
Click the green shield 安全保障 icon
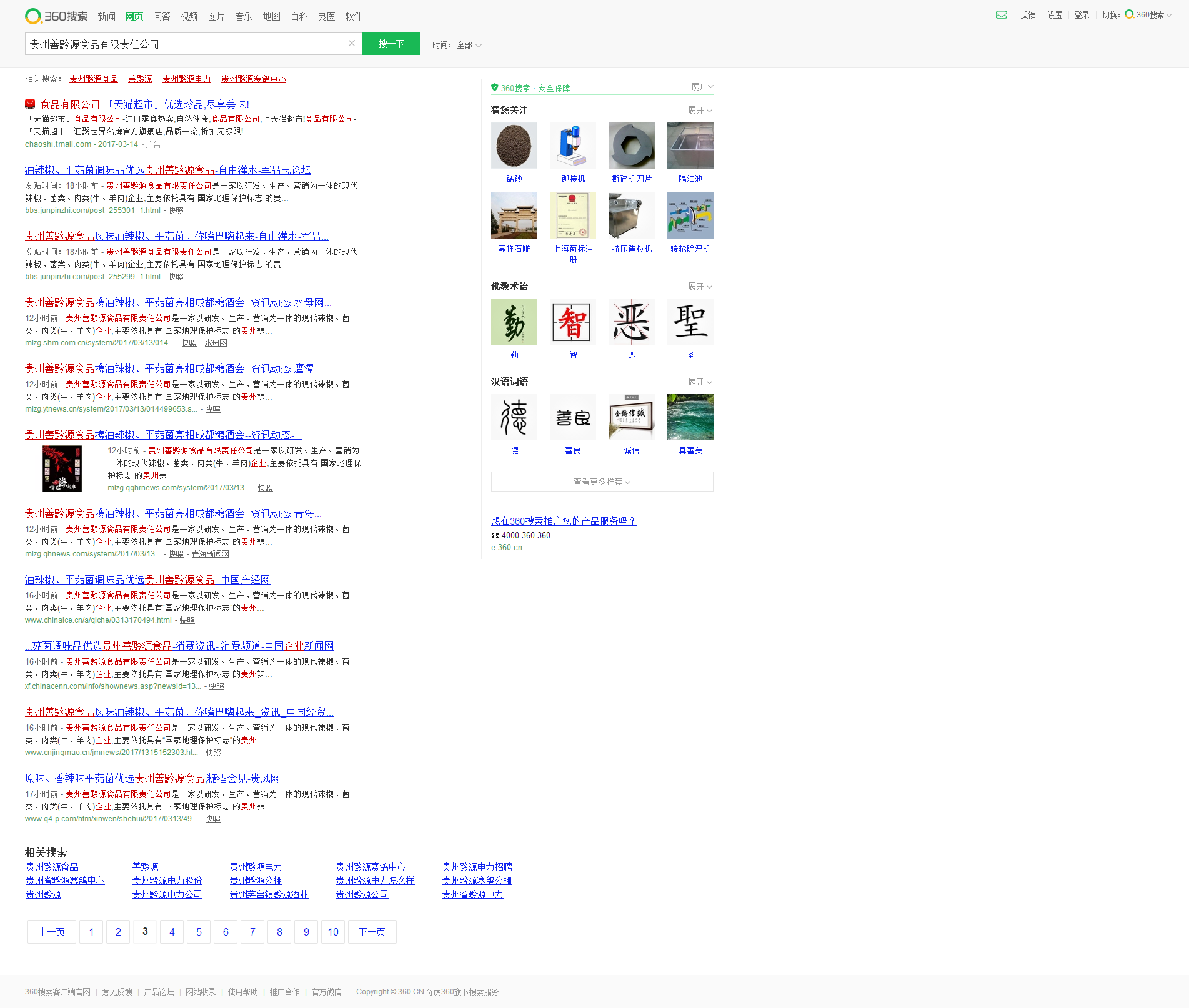click(x=495, y=87)
